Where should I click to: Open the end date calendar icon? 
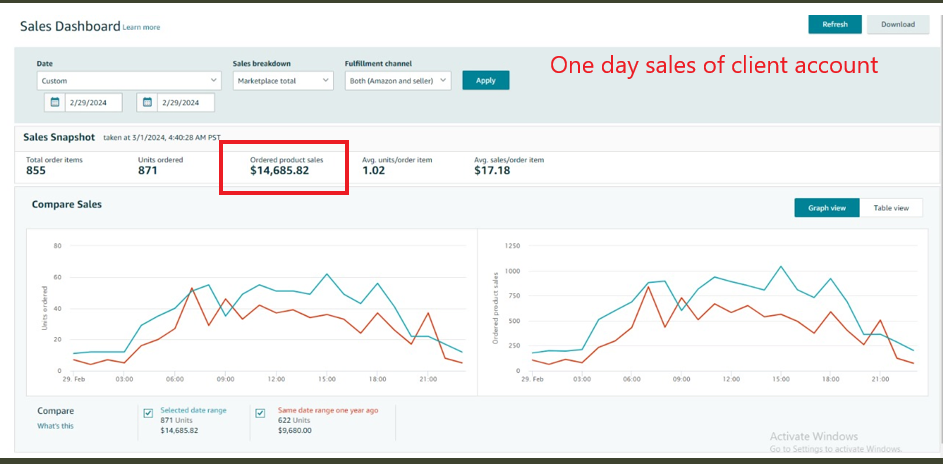click(147, 102)
